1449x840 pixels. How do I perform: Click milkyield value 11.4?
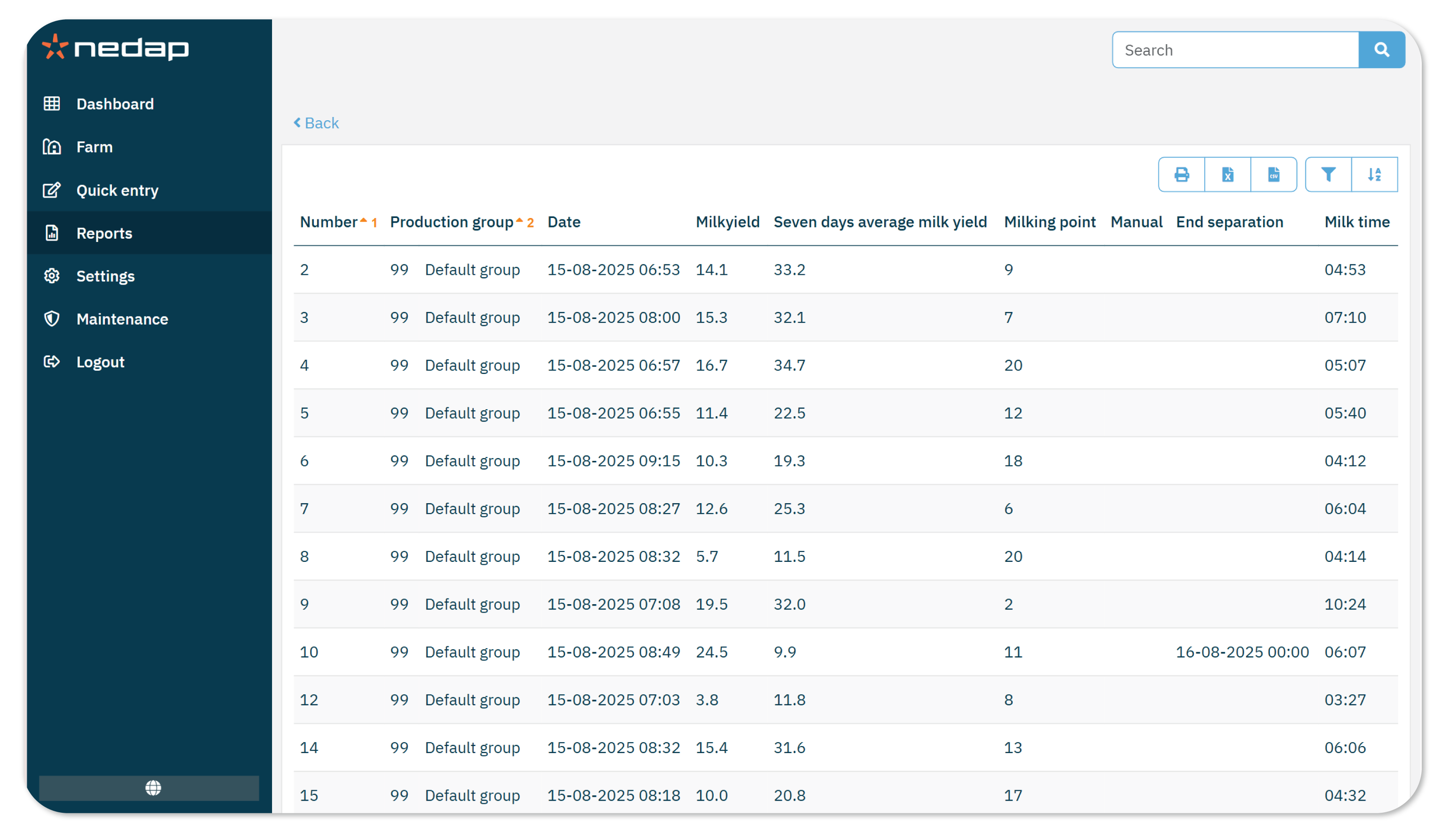tap(712, 413)
